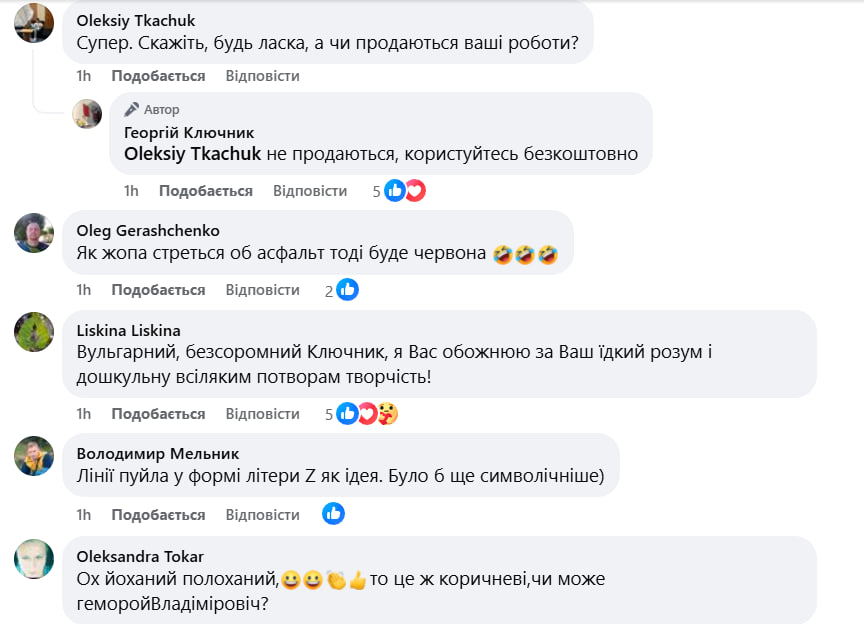The height and width of the screenshot is (624, 864).
Task: Click like reaction icon on Володимир Мельник's comment
Action: 333,514
